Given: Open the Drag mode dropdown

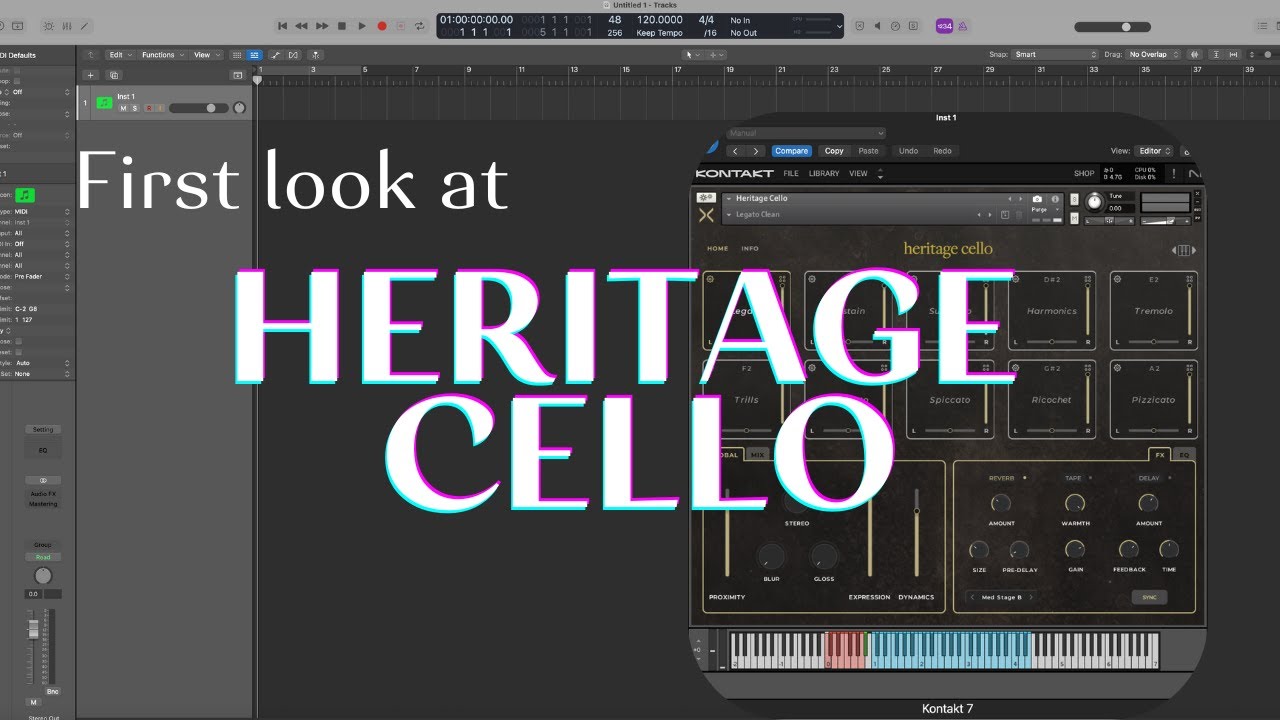Looking at the screenshot, I should click(1153, 55).
